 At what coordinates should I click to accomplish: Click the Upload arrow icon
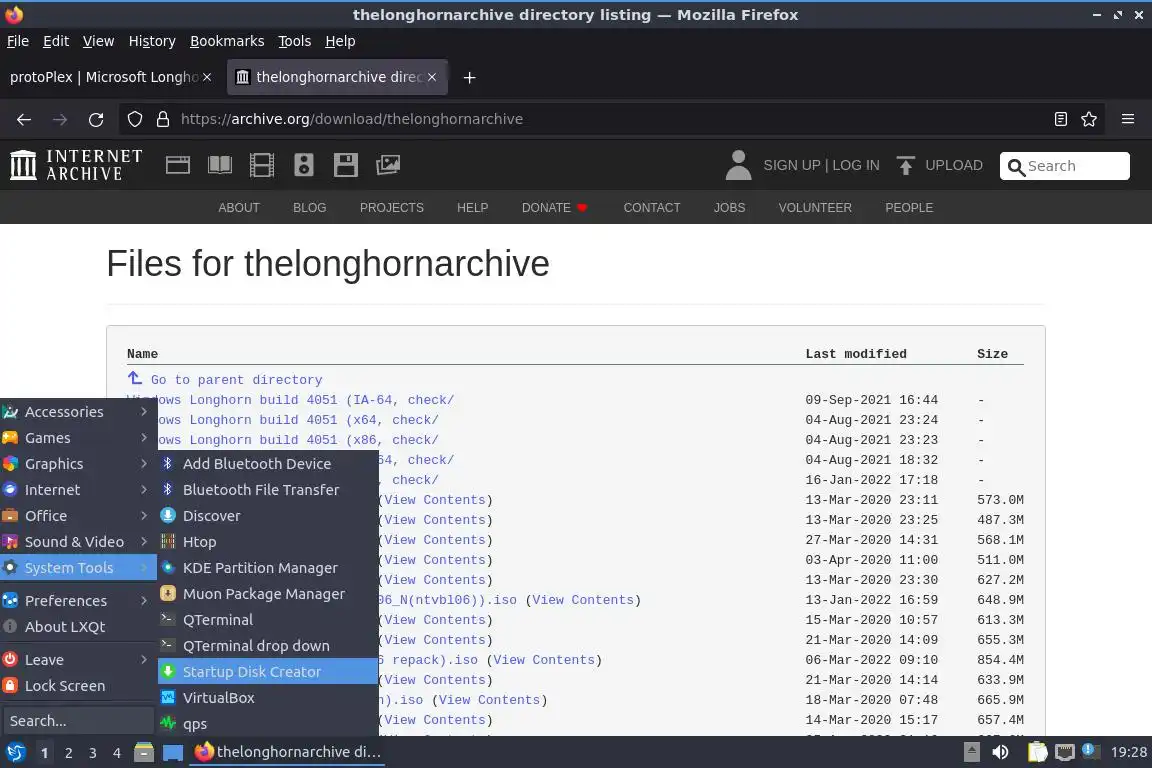(905, 165)
